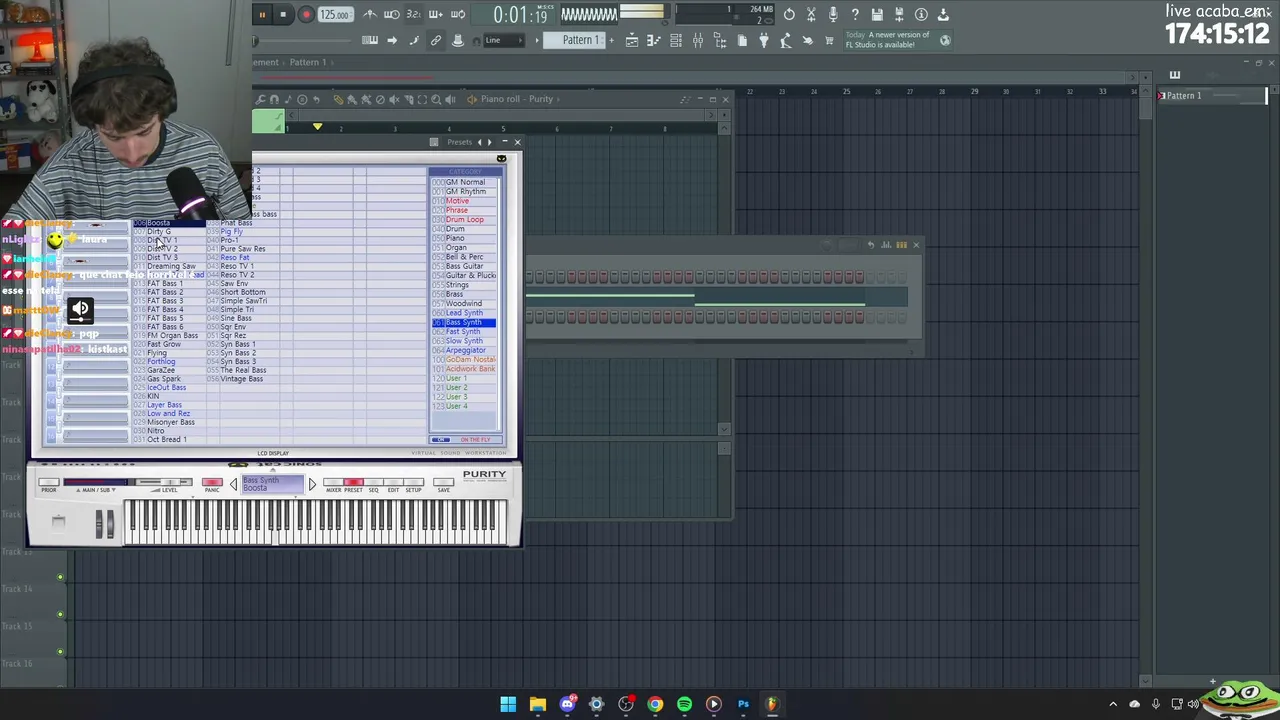Select the Arpeggiator category in Purity

[464, 351]
